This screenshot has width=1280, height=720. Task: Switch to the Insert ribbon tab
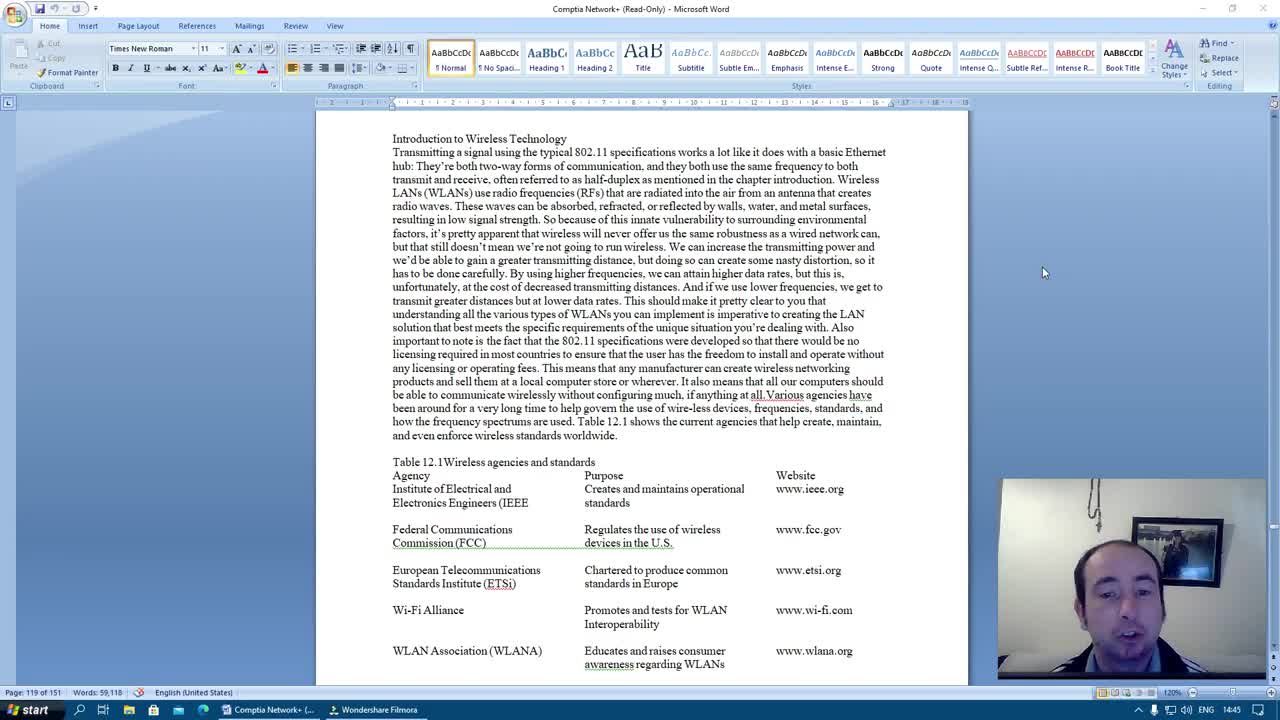click(88, 26)
